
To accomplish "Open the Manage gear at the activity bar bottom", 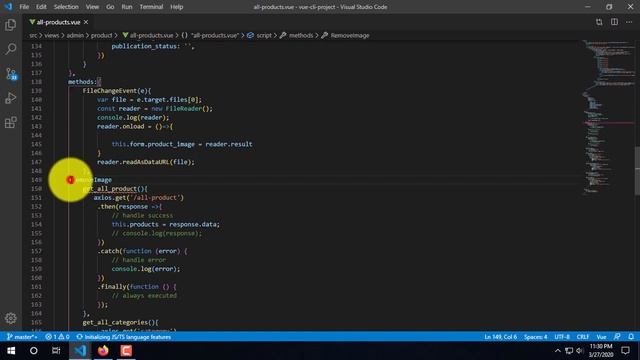I will (x=11, y=318).
